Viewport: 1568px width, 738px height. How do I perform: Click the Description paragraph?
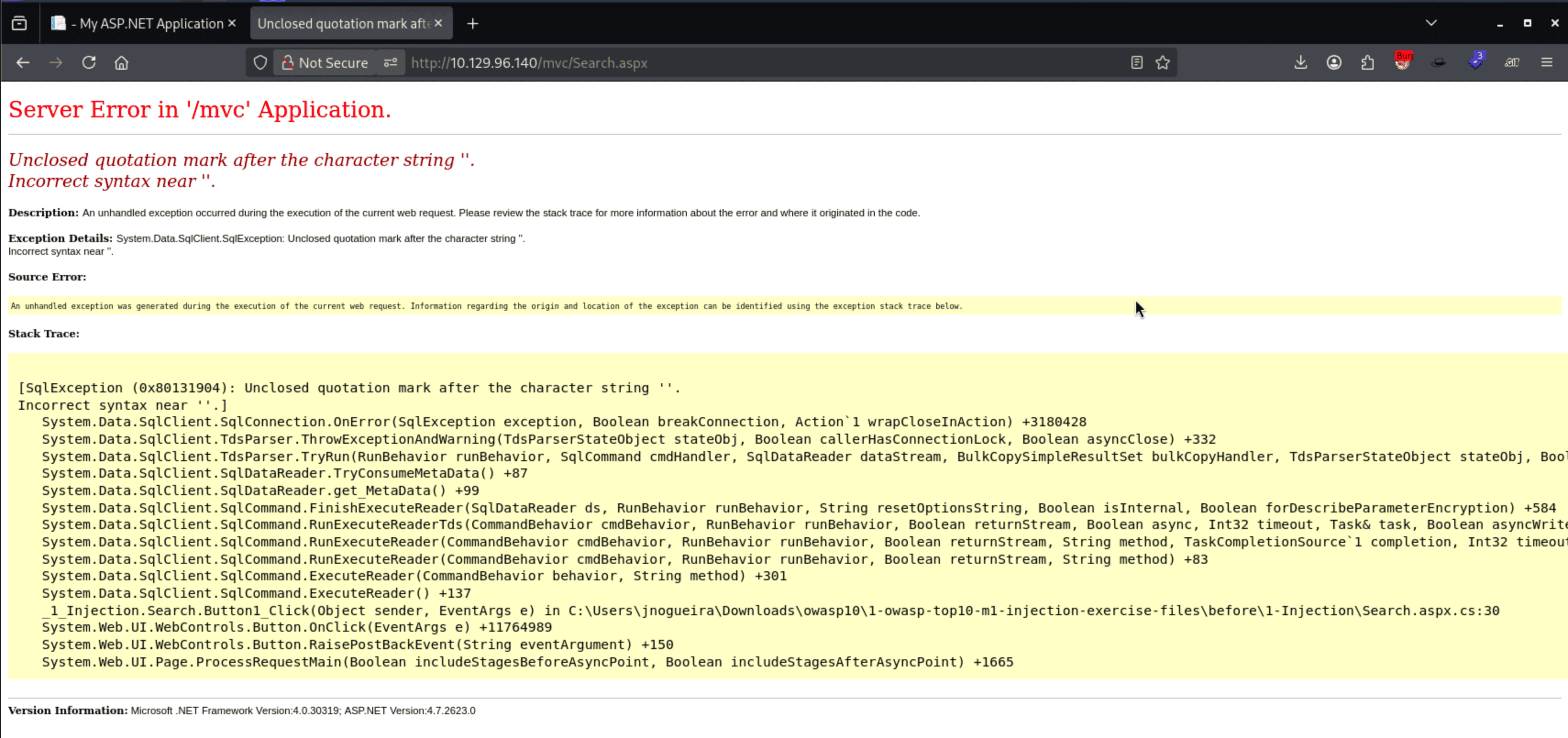pos(464,213)
